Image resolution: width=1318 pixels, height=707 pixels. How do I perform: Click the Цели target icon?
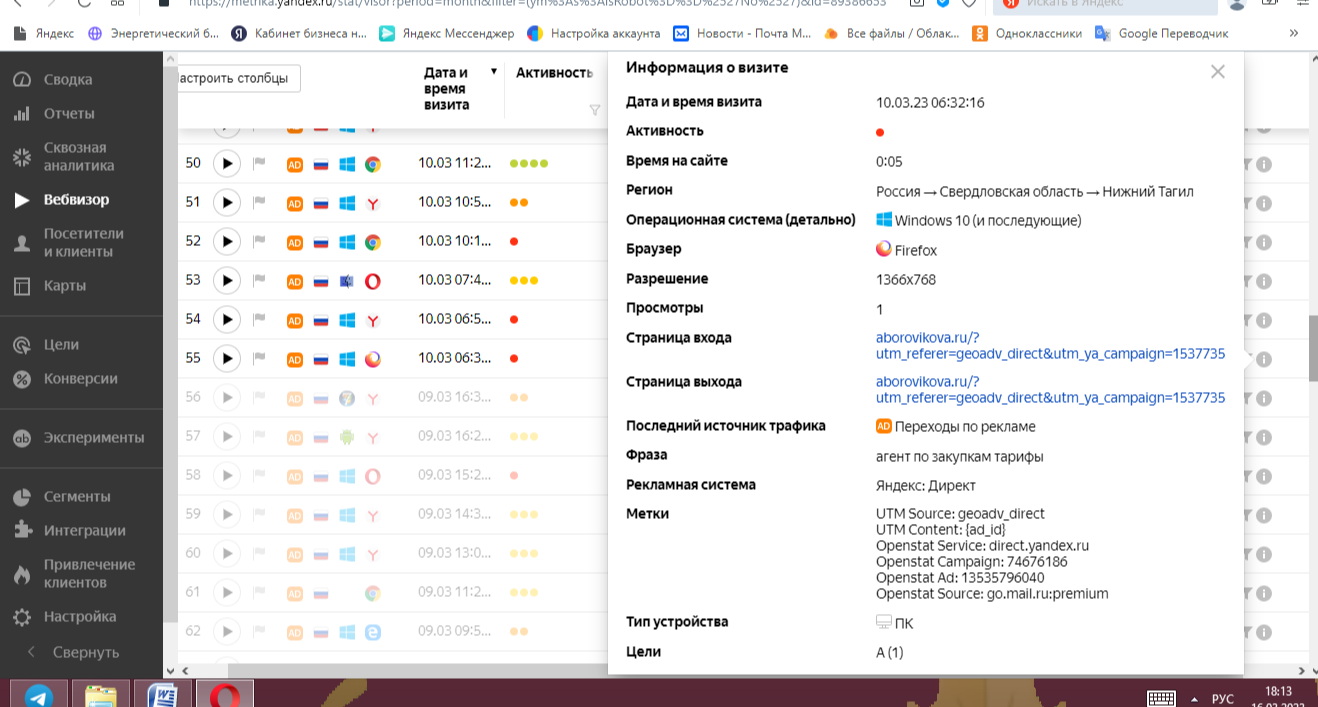coord(22,345)
